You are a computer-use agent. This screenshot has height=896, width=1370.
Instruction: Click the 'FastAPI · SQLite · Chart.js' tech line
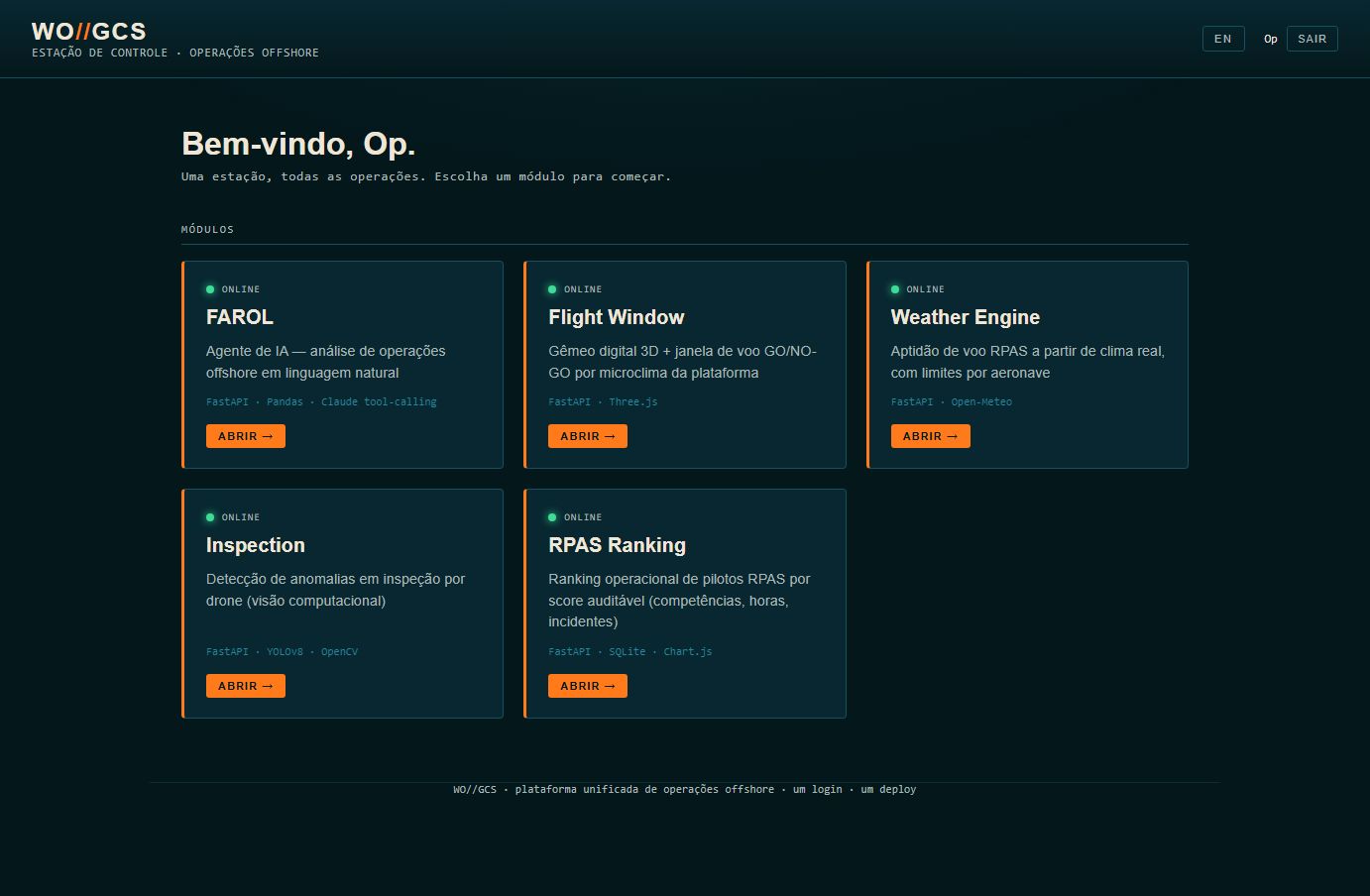pyautogui.click(x=630, y=652)
